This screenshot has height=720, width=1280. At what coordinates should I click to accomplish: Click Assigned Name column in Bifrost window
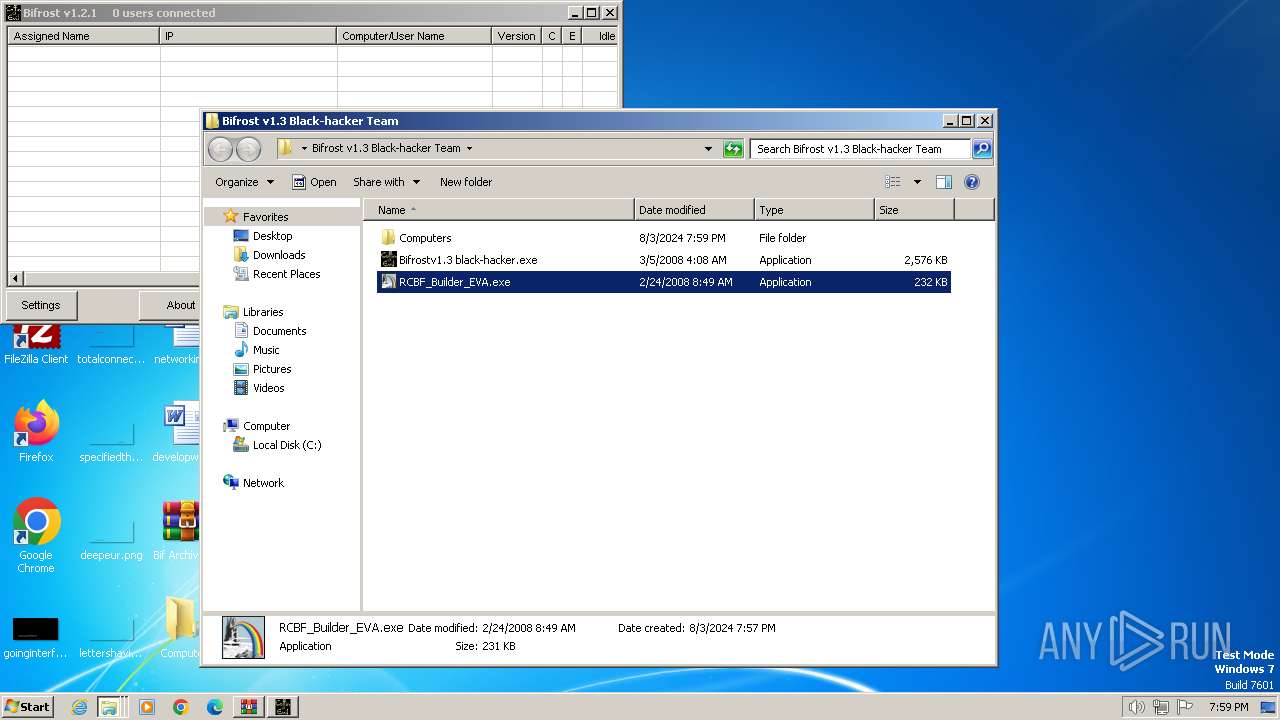[84, 36]
